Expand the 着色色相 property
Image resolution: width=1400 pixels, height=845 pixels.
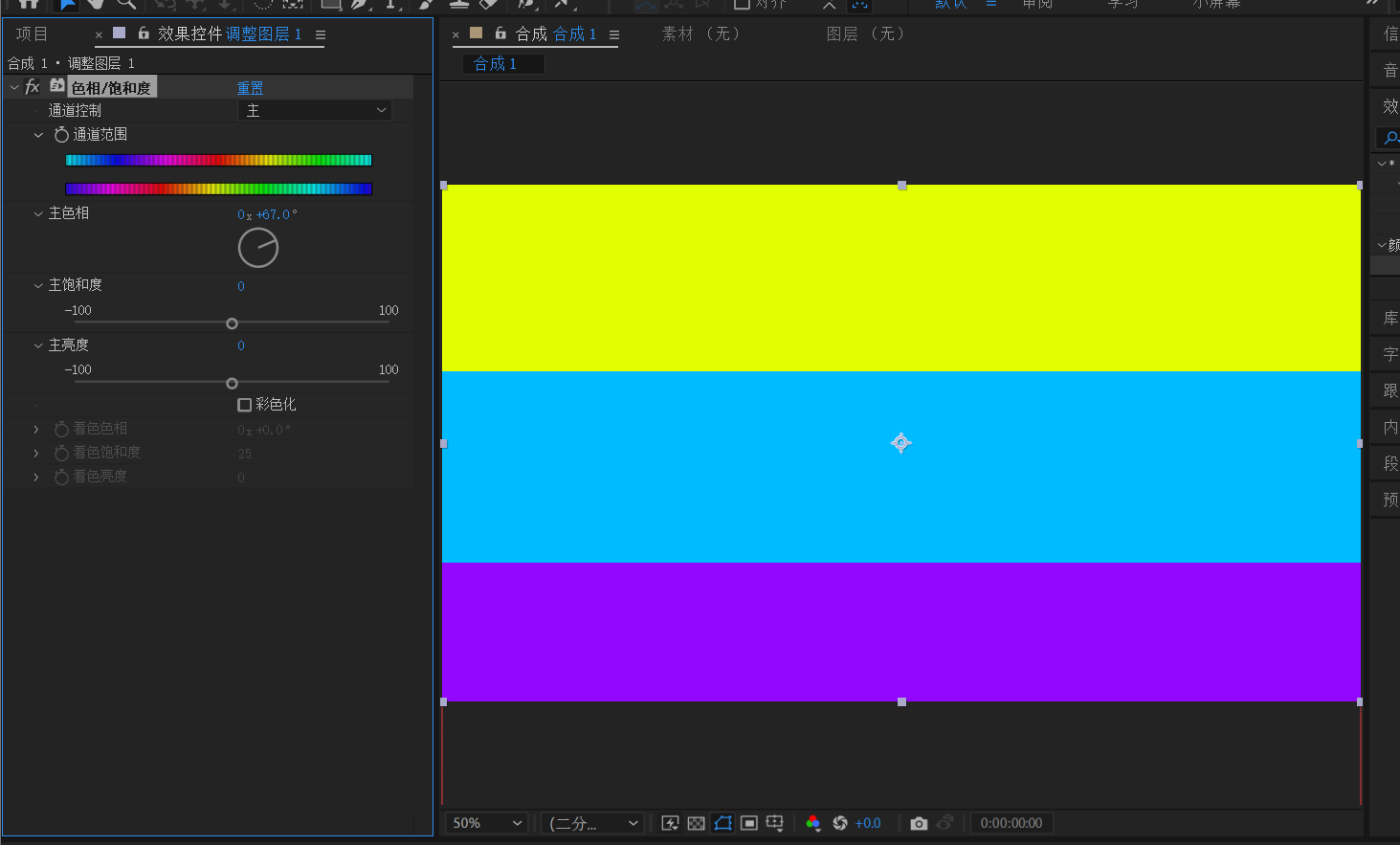click(x=36, y=429)
